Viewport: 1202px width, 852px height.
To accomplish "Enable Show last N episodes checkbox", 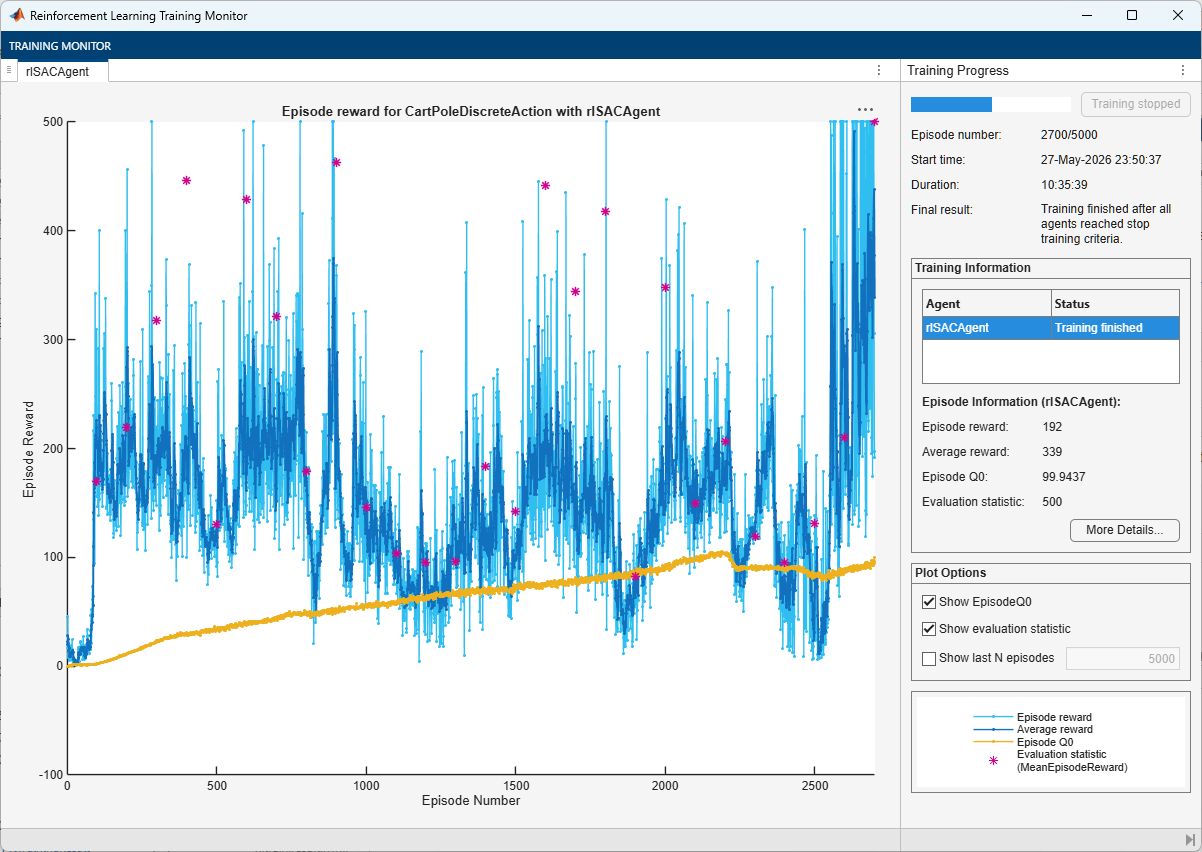I will (x=929, y=658).
